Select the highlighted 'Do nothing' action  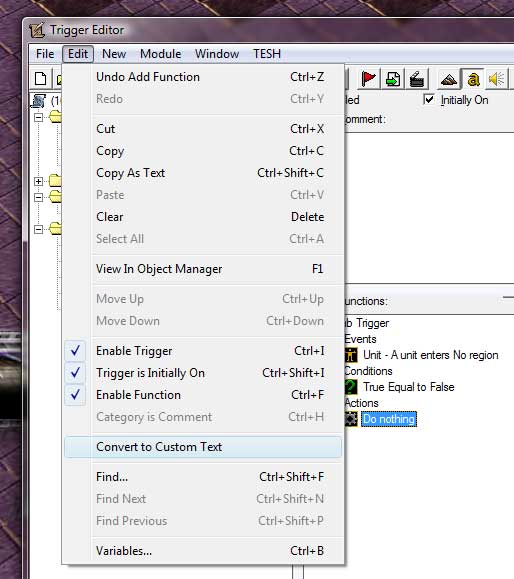tap(389, 419)
